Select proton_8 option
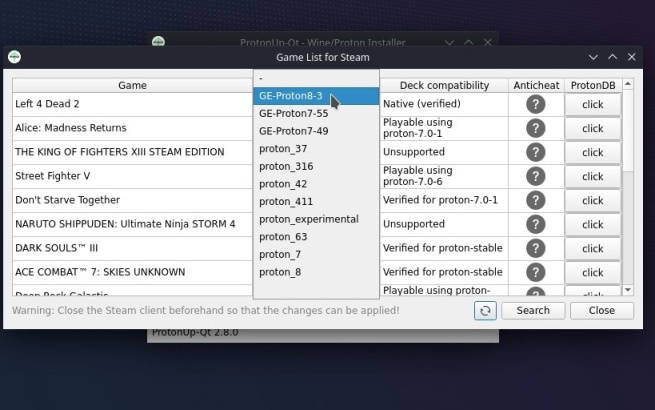The height and width of the screenshot is (410, 655). pos(316,272)
